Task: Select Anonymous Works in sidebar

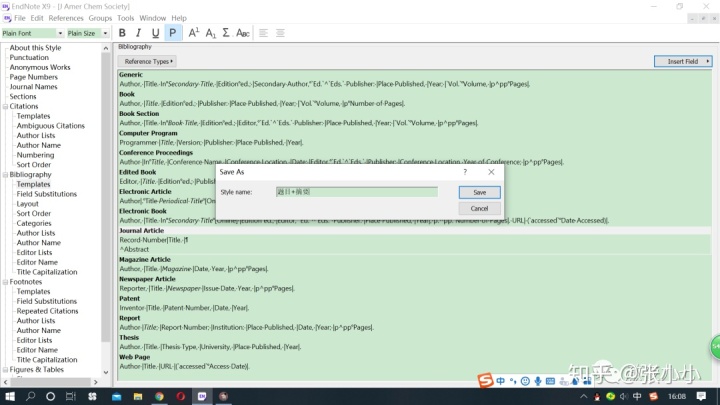Action: (x=40, y=67)
